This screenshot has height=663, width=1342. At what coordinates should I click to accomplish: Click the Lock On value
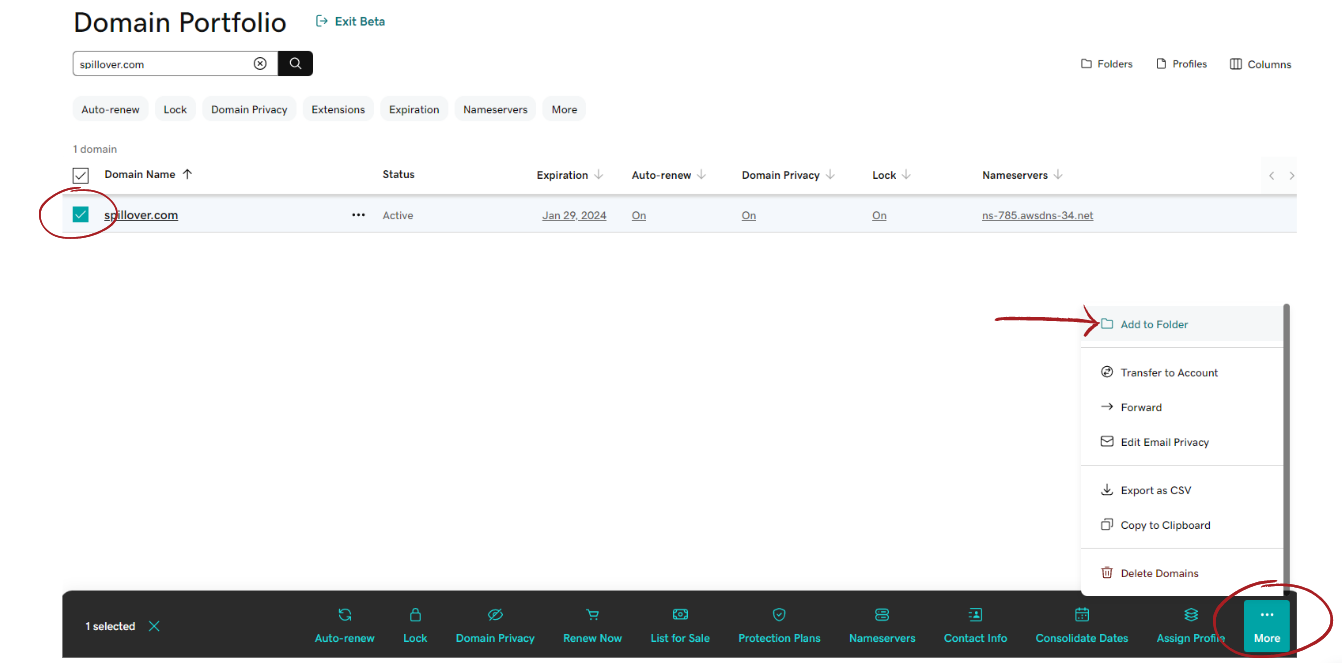pyautogui.click(x=879, y=215)
